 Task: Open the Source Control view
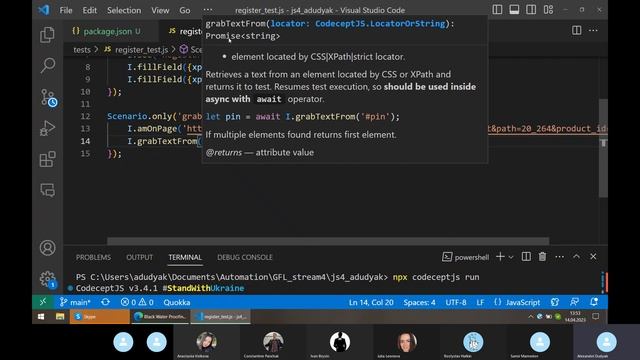click(48, 98)
